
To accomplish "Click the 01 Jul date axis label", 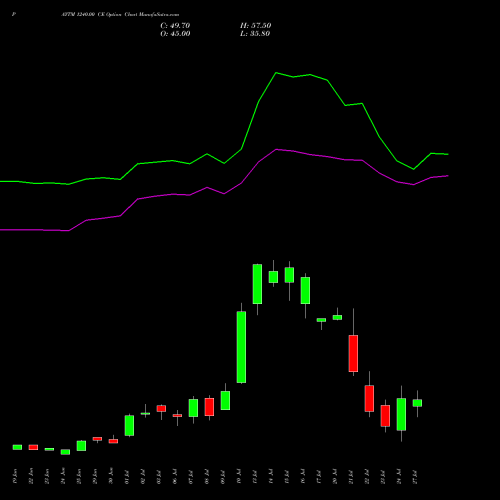I will [x=127, y=476].
